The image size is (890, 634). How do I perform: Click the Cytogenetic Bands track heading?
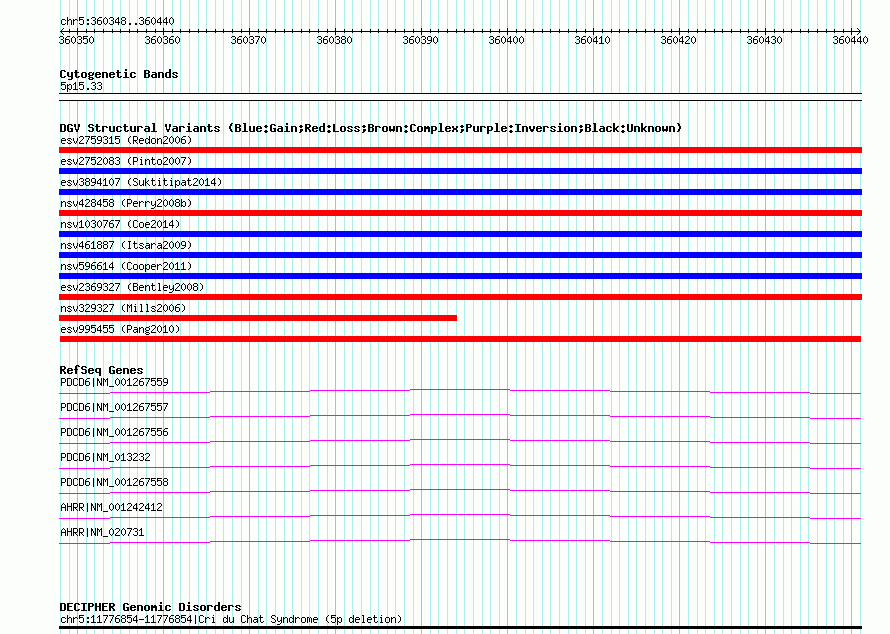pos(119,74)
